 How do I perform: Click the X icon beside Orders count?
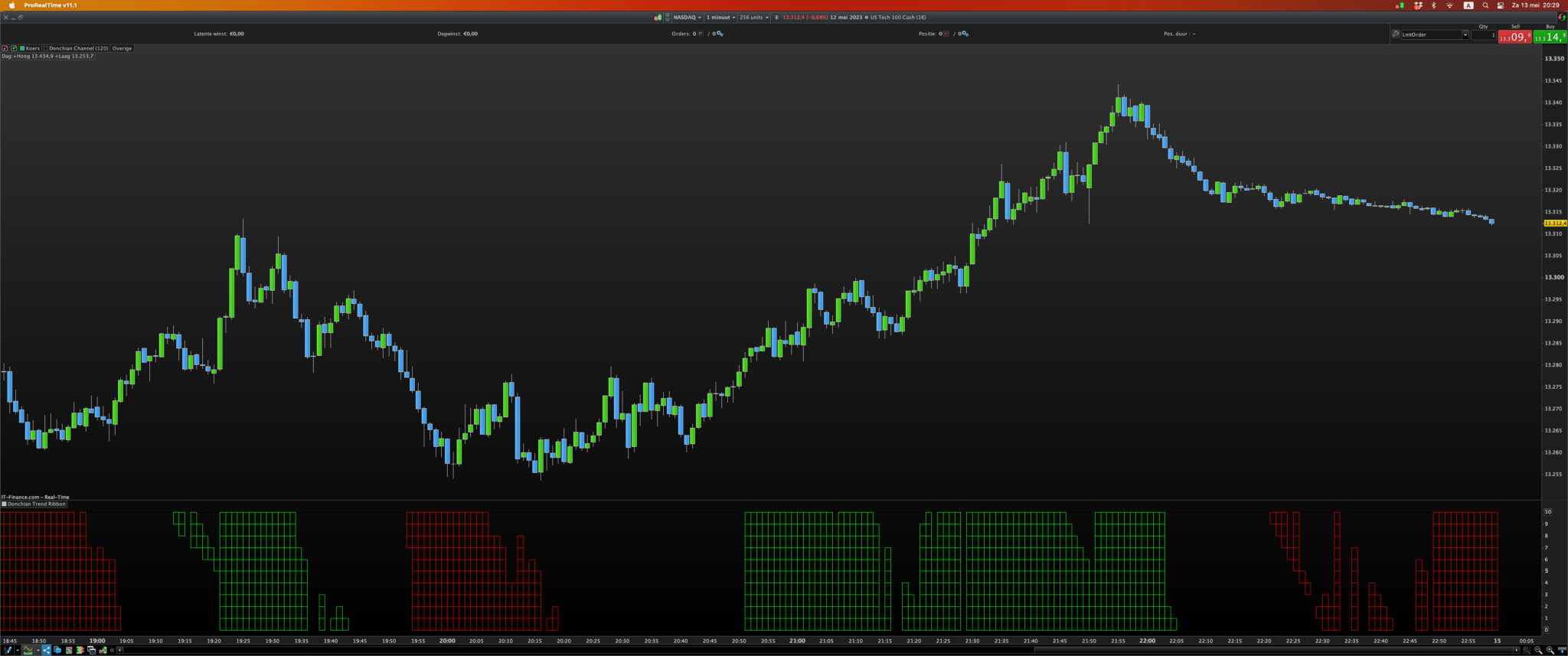click(x=701, y=34)
